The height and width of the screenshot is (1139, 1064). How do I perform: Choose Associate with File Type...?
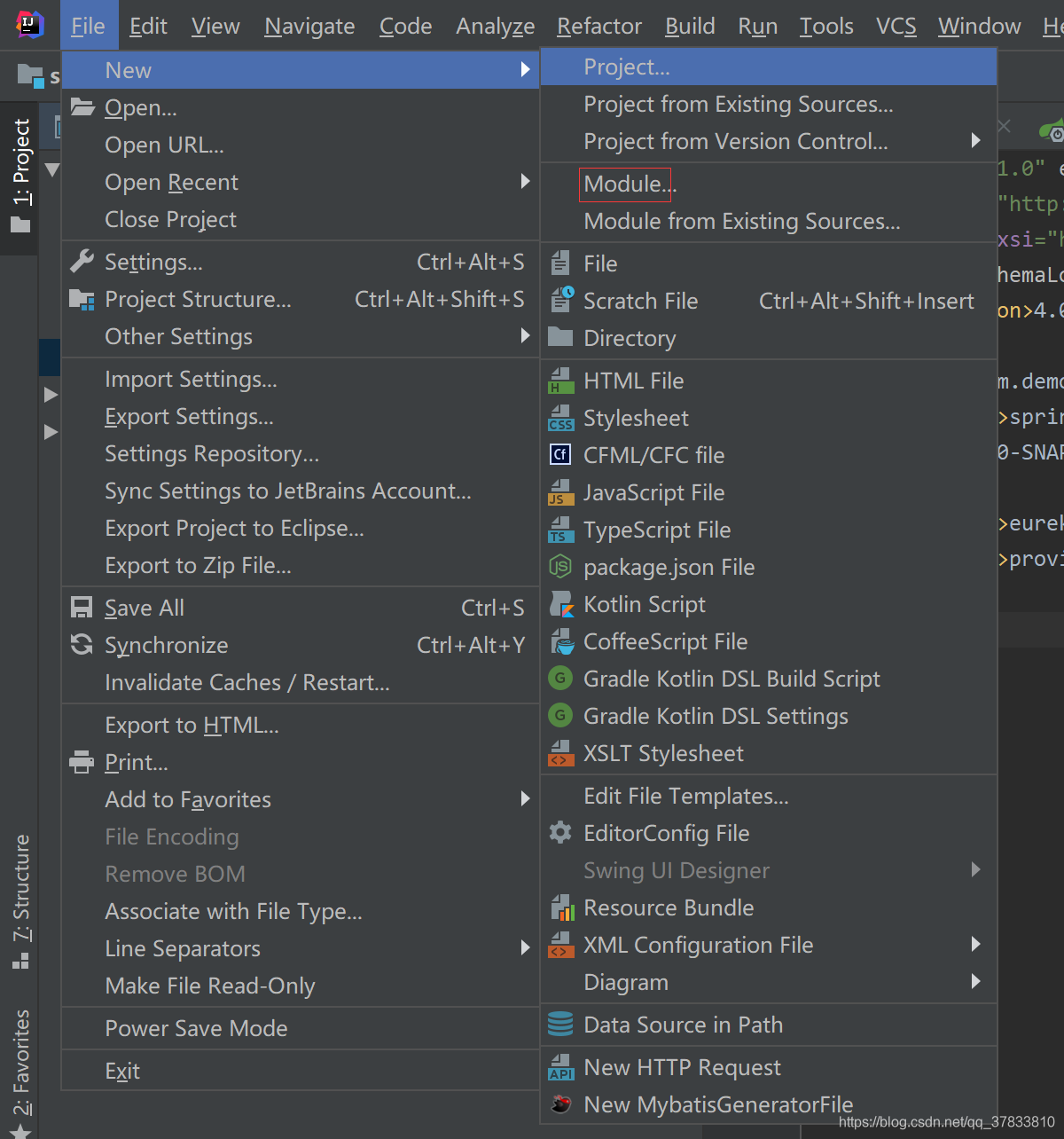[x=301, y=911]
